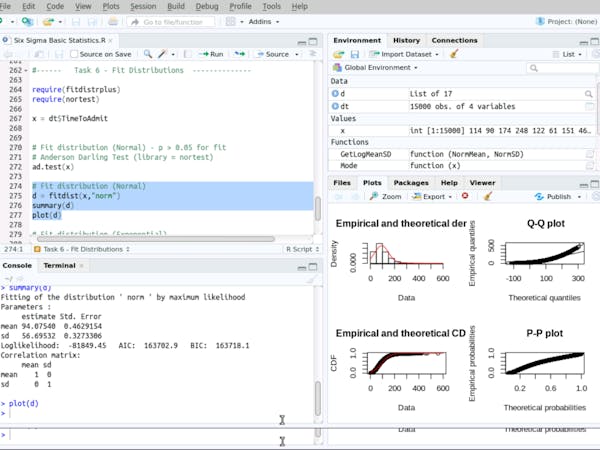Expand the dt data frame entry

pyautogui.click(x=335, y=106)
